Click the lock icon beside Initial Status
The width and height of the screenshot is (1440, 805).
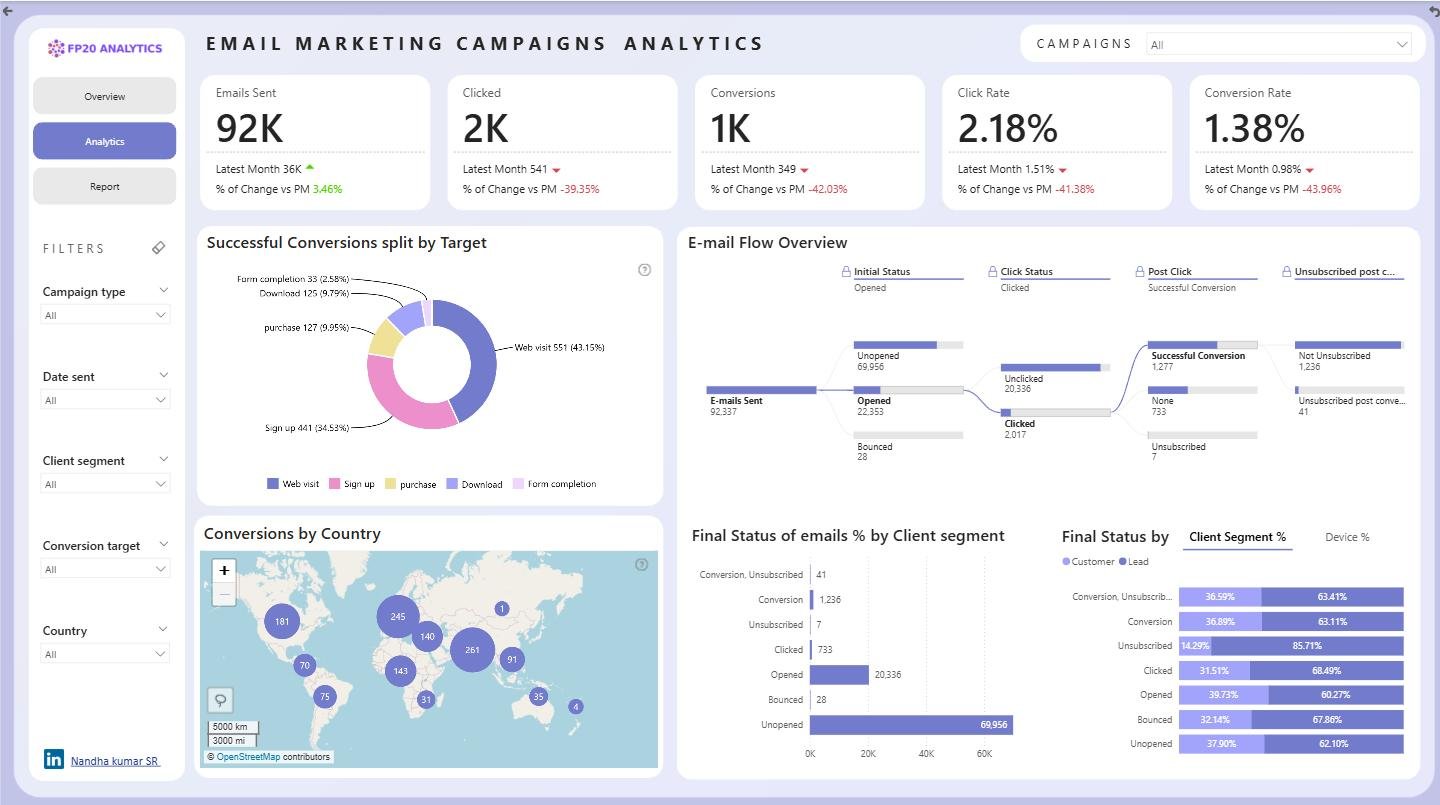[x=846, y=271]
